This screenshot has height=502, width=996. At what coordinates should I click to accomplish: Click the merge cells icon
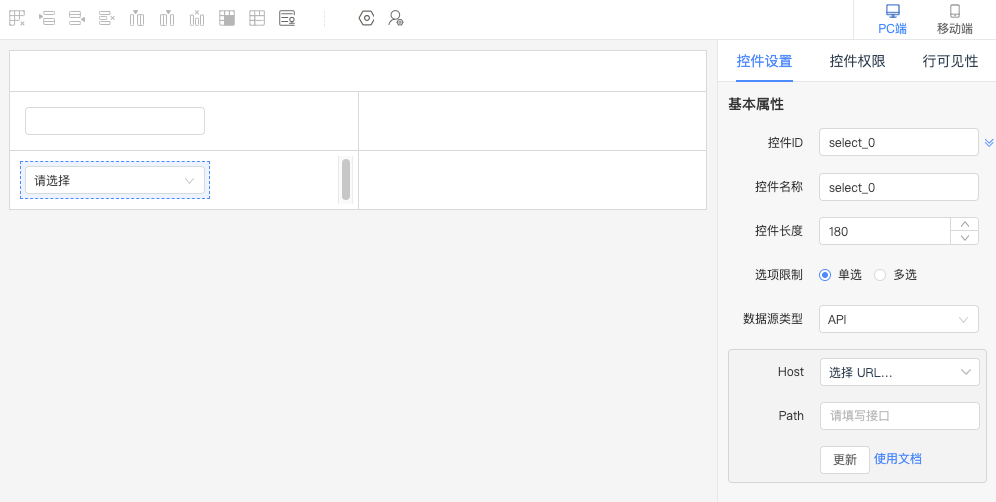pyautogui.click(x=227, y=18)
